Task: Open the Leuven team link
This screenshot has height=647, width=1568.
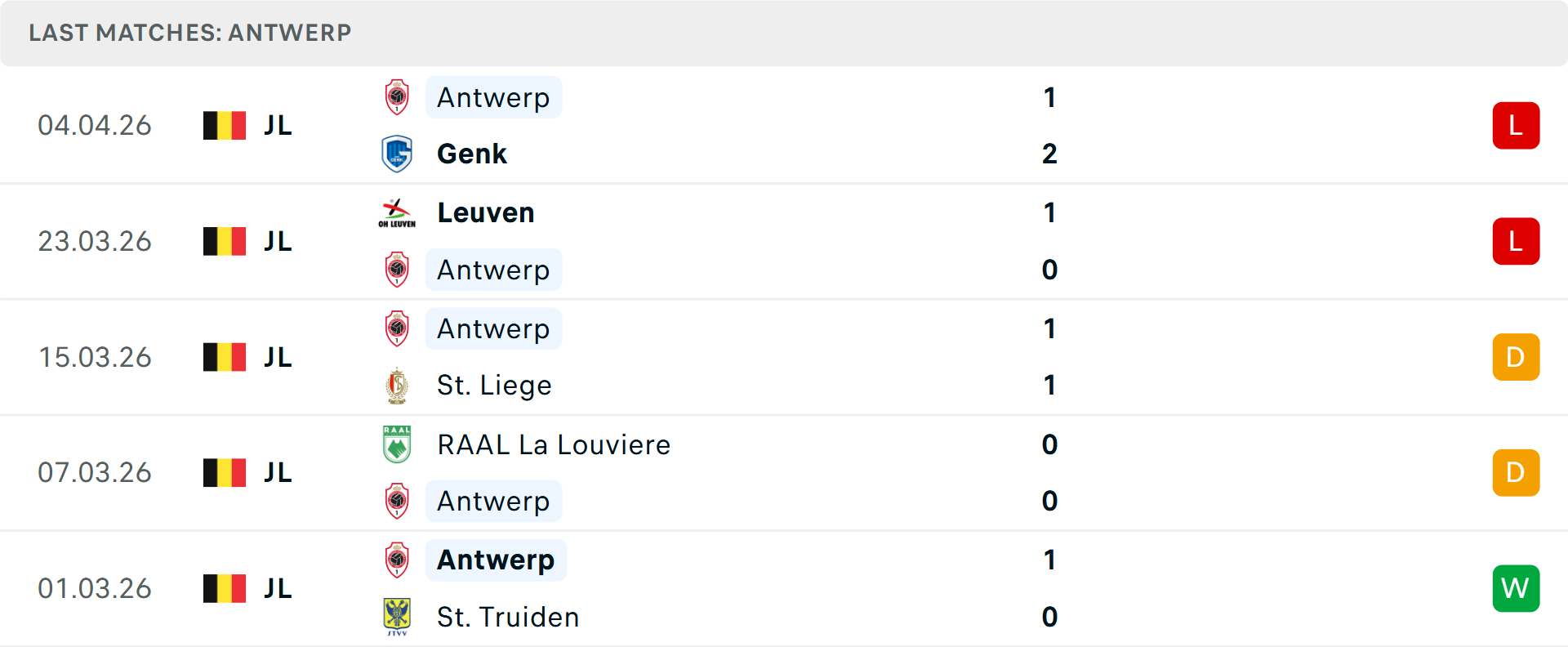Action: click(485, 212)
